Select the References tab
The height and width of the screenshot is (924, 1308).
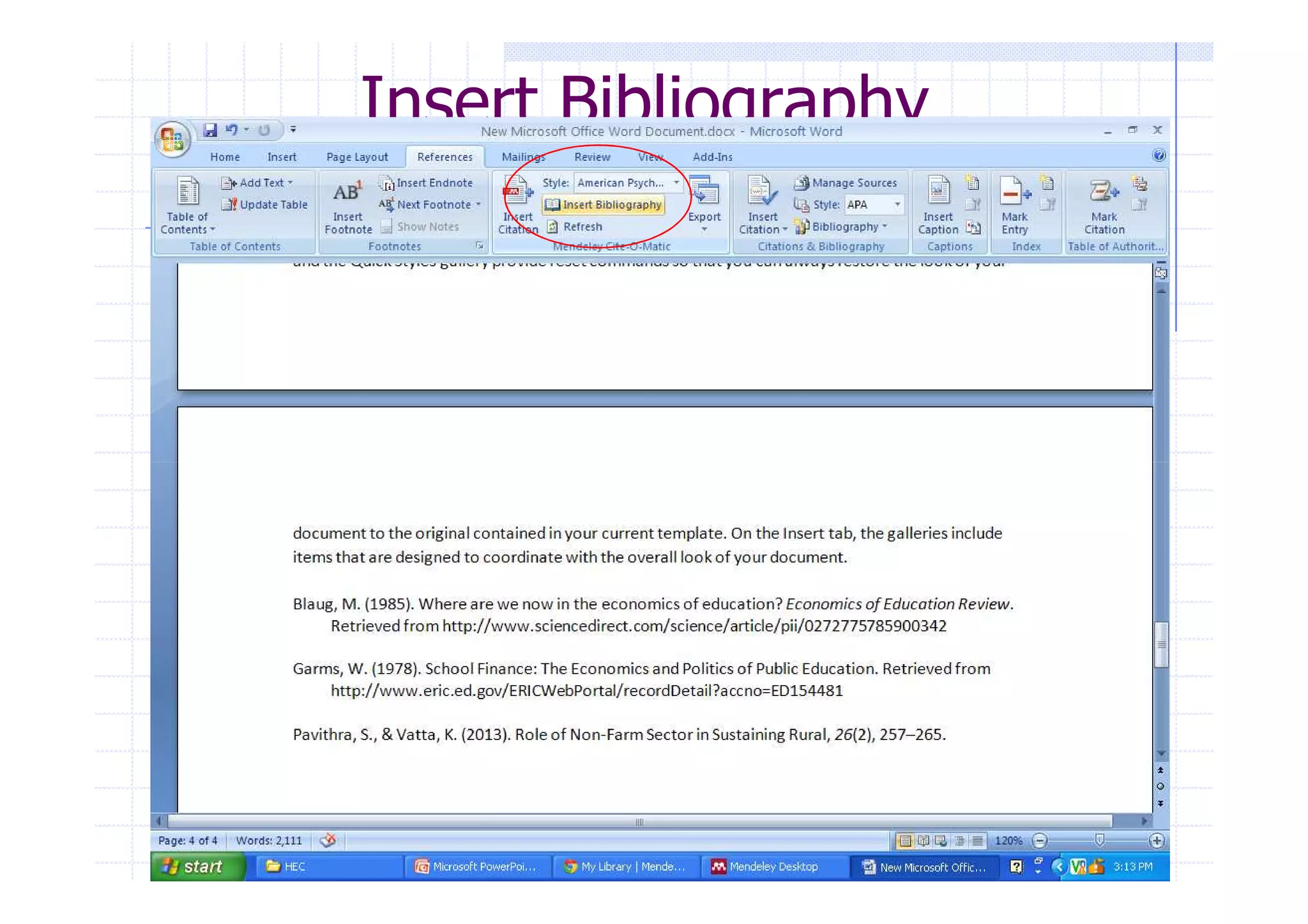445,157
